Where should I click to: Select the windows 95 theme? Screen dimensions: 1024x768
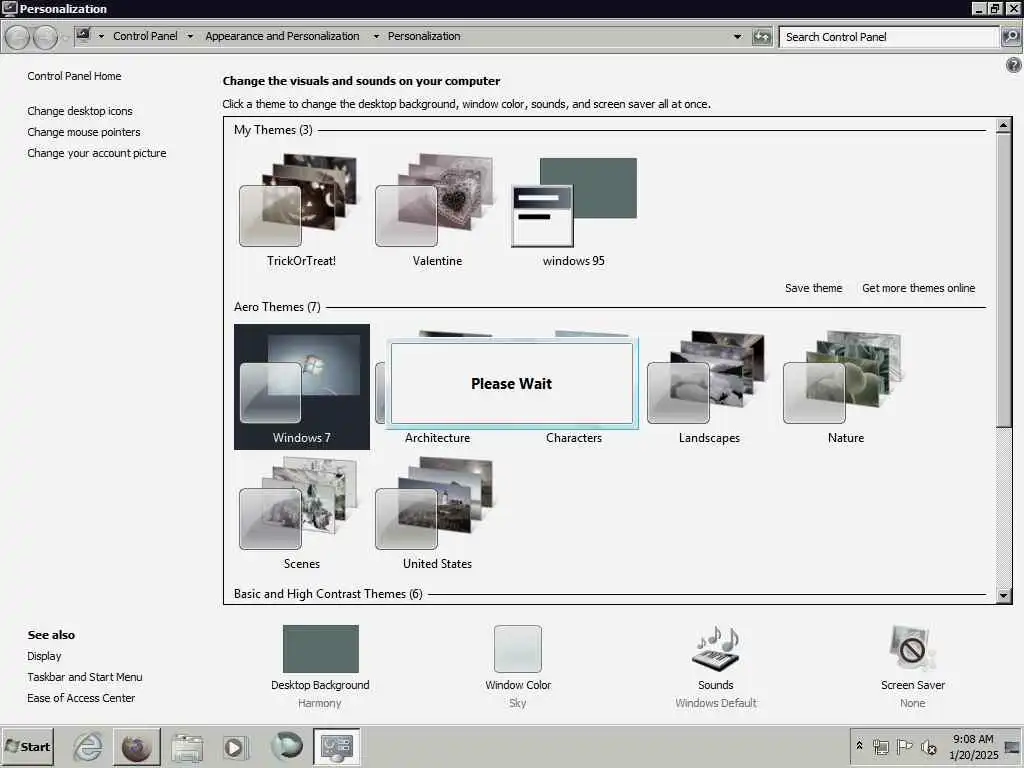tap(573, 209)
